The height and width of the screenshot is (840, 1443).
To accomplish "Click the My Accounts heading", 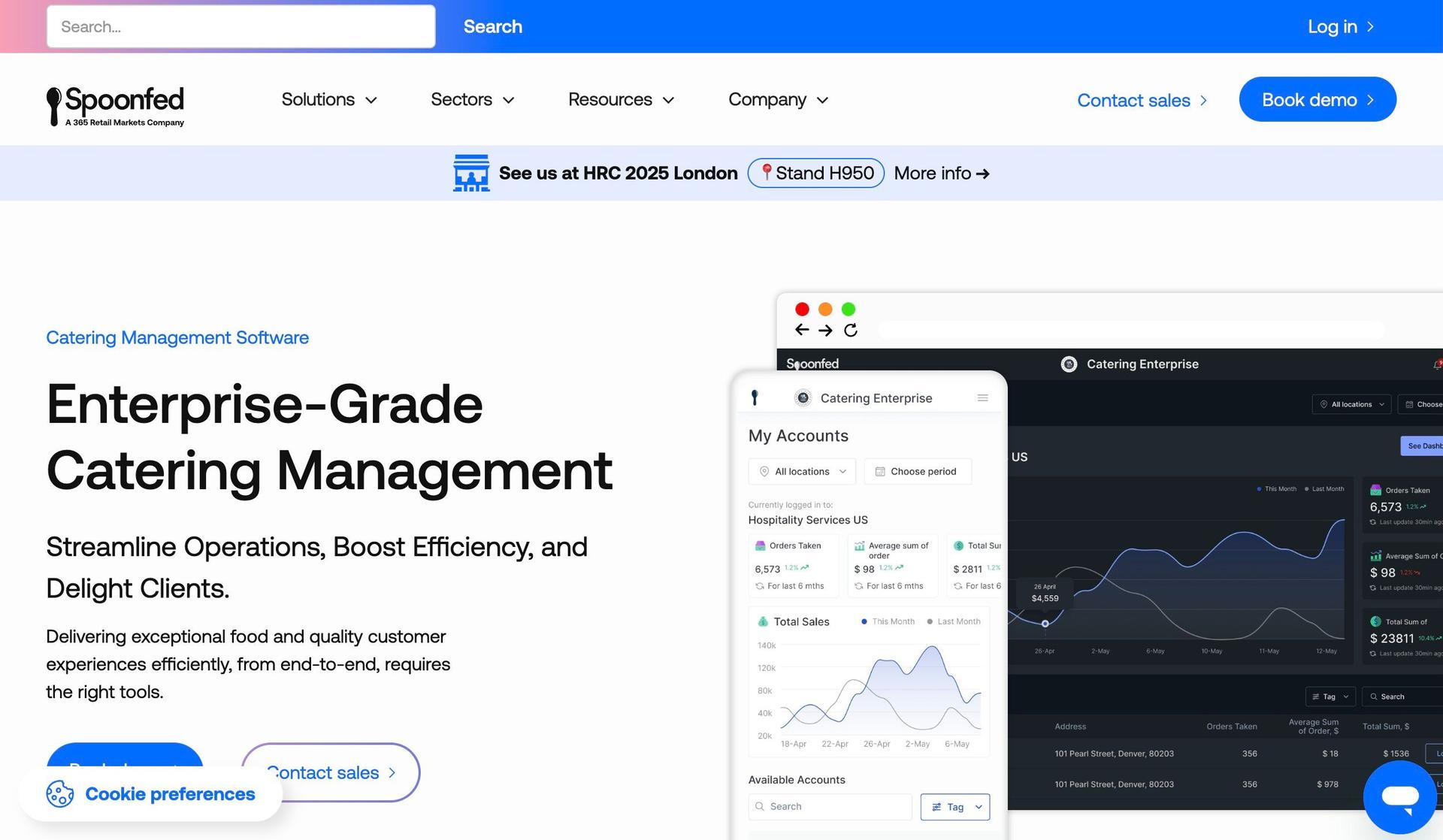I will click(x=798, y=436).
